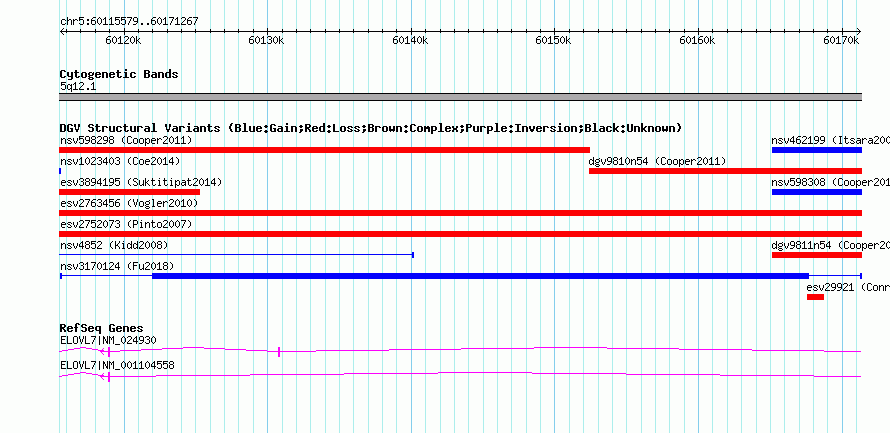Select the red esv2763456 full-width bar
890x433 pixels.
pyautogui.click(x=460, y=213)
